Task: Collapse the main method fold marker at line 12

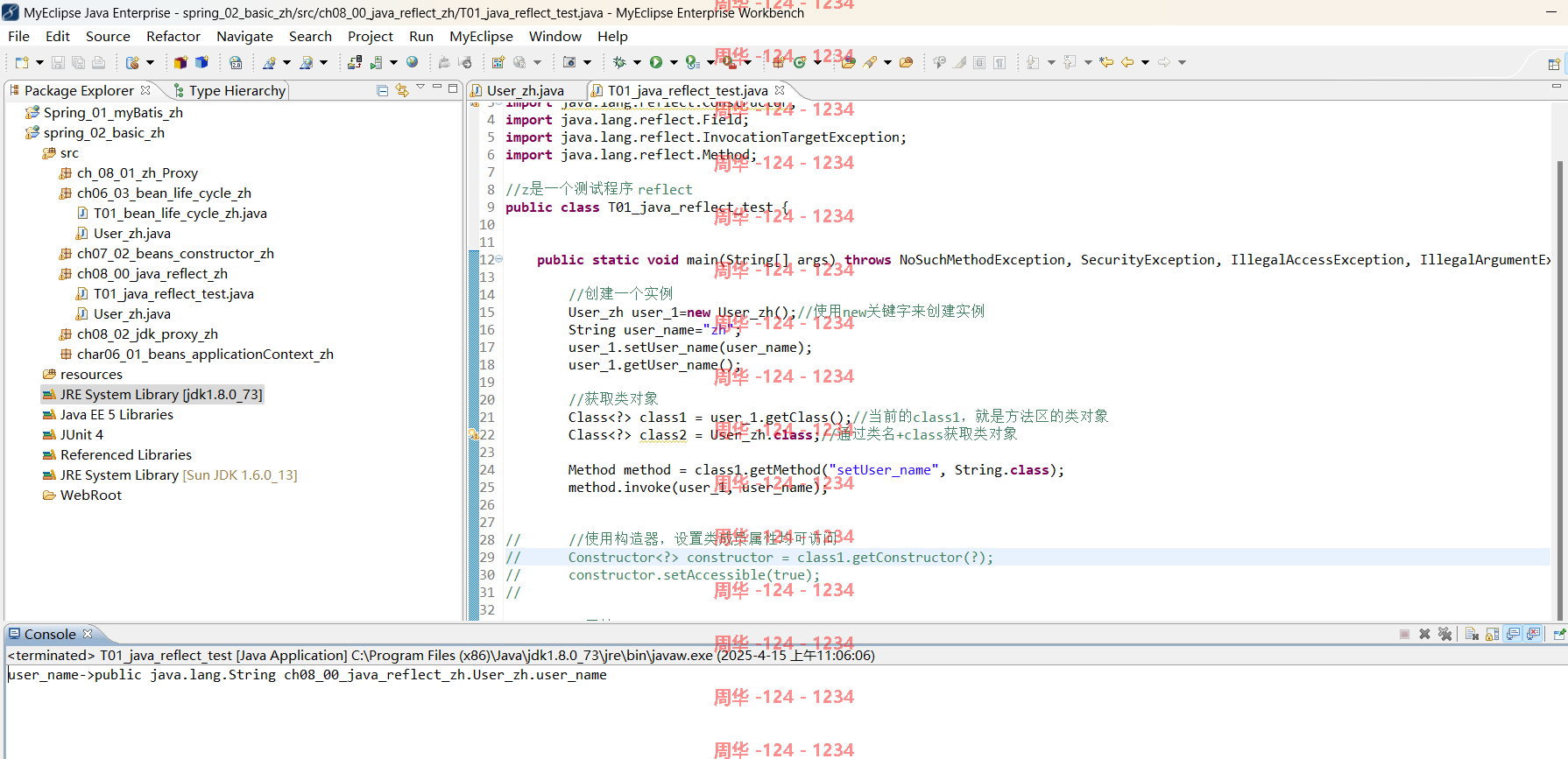Action: [x=499, y=259]
